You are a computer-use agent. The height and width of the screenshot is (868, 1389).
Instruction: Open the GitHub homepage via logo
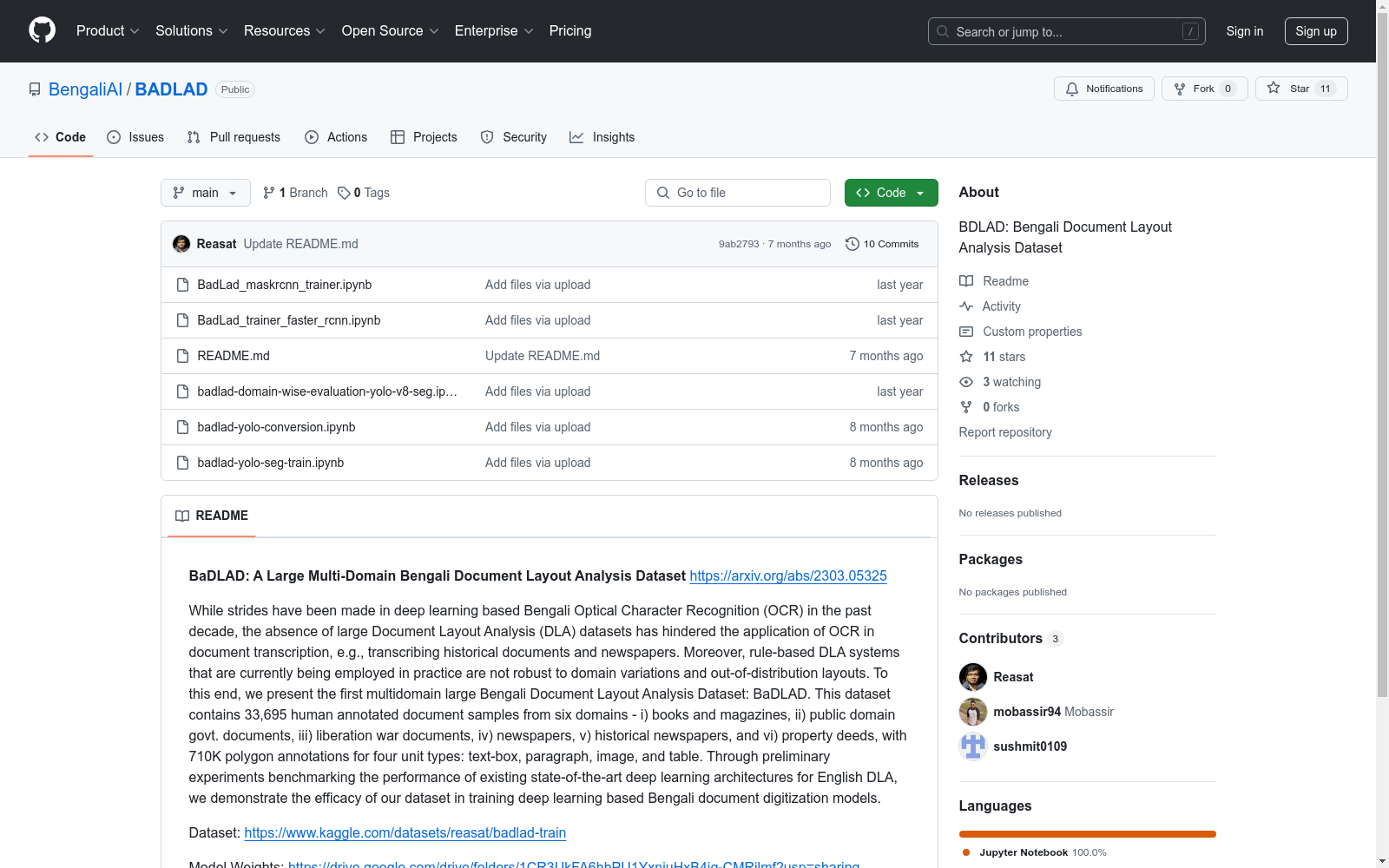[x=42, y=30]
